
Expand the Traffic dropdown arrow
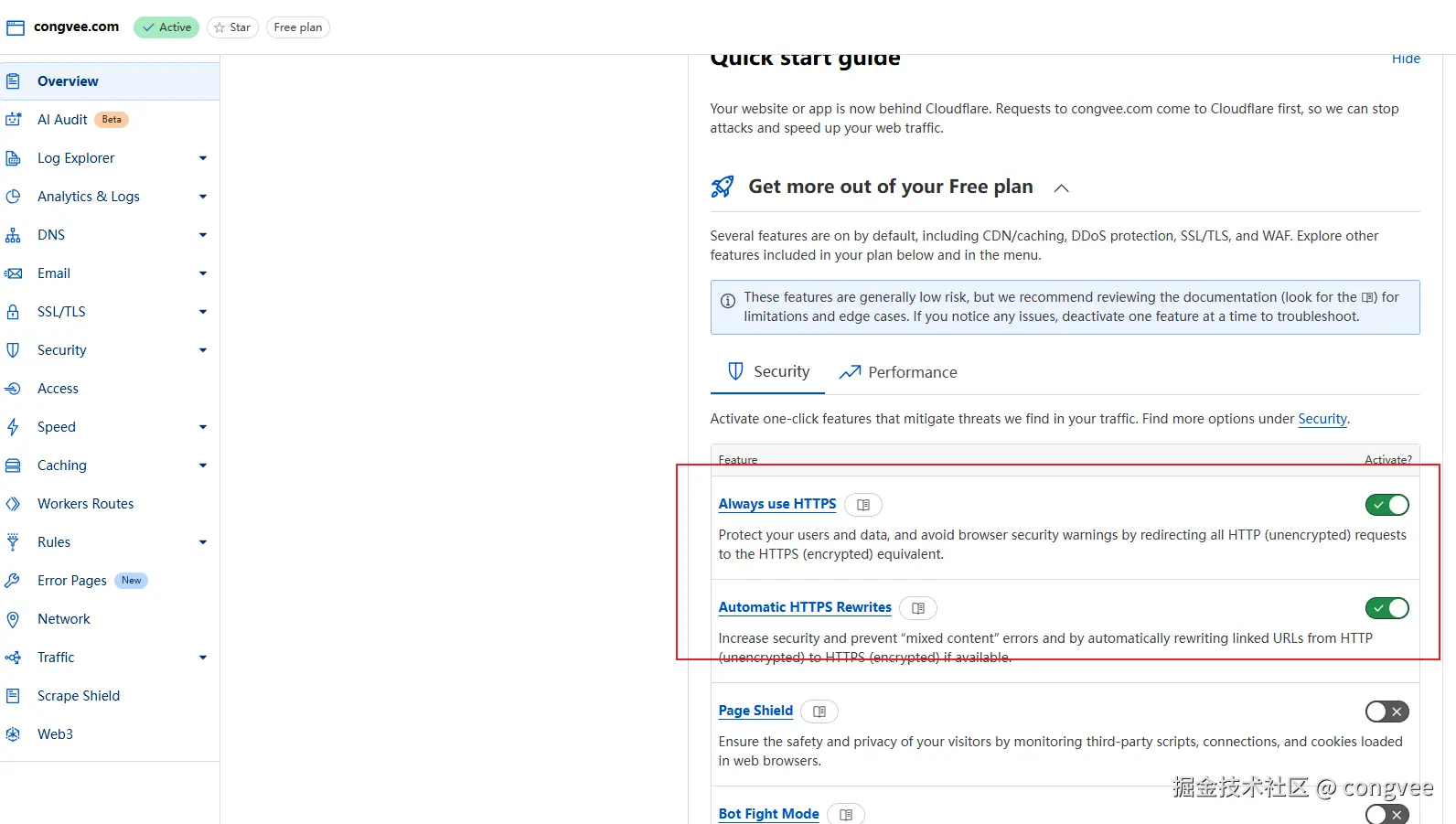(203, 658)
